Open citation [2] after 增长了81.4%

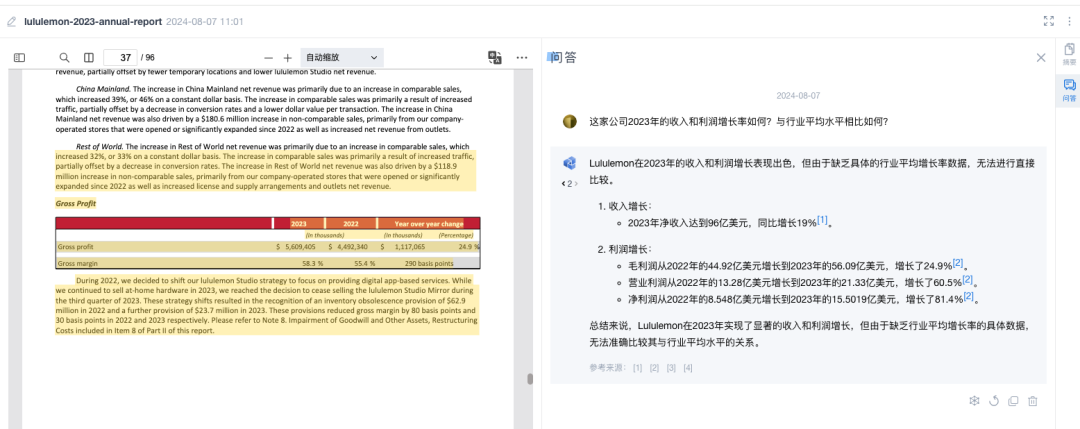coord(969,297)
